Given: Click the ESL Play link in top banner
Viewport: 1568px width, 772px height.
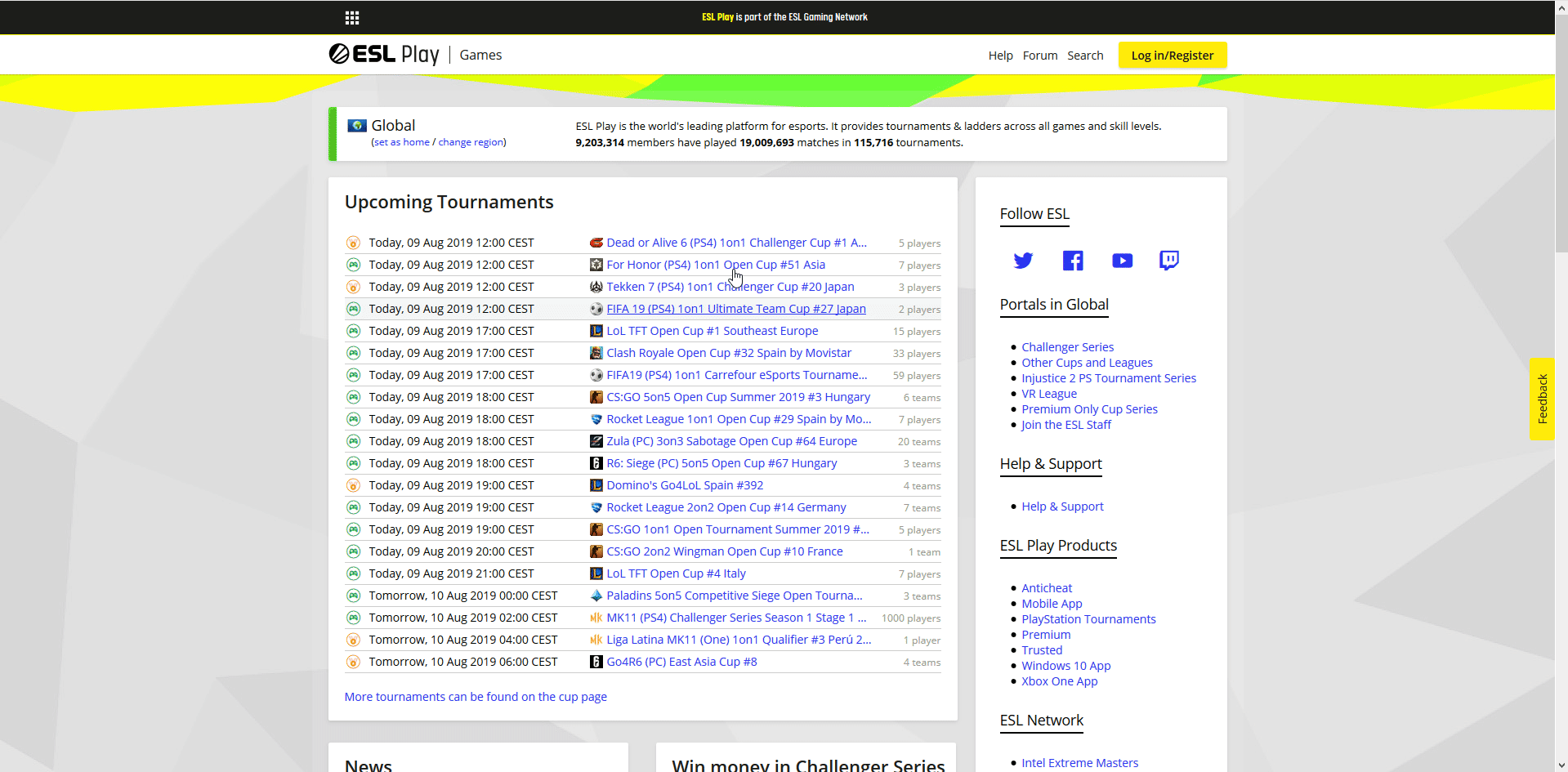Looking at the screenshot, I should pyautogui.click(x=717, y=17).
